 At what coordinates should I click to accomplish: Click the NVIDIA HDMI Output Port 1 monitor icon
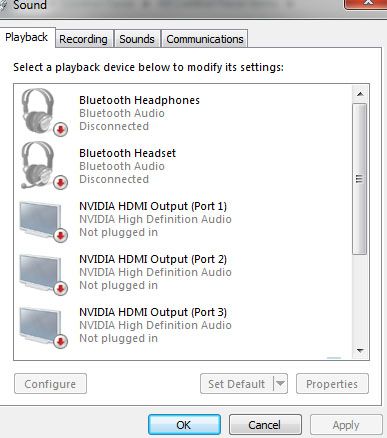point(43,221)
